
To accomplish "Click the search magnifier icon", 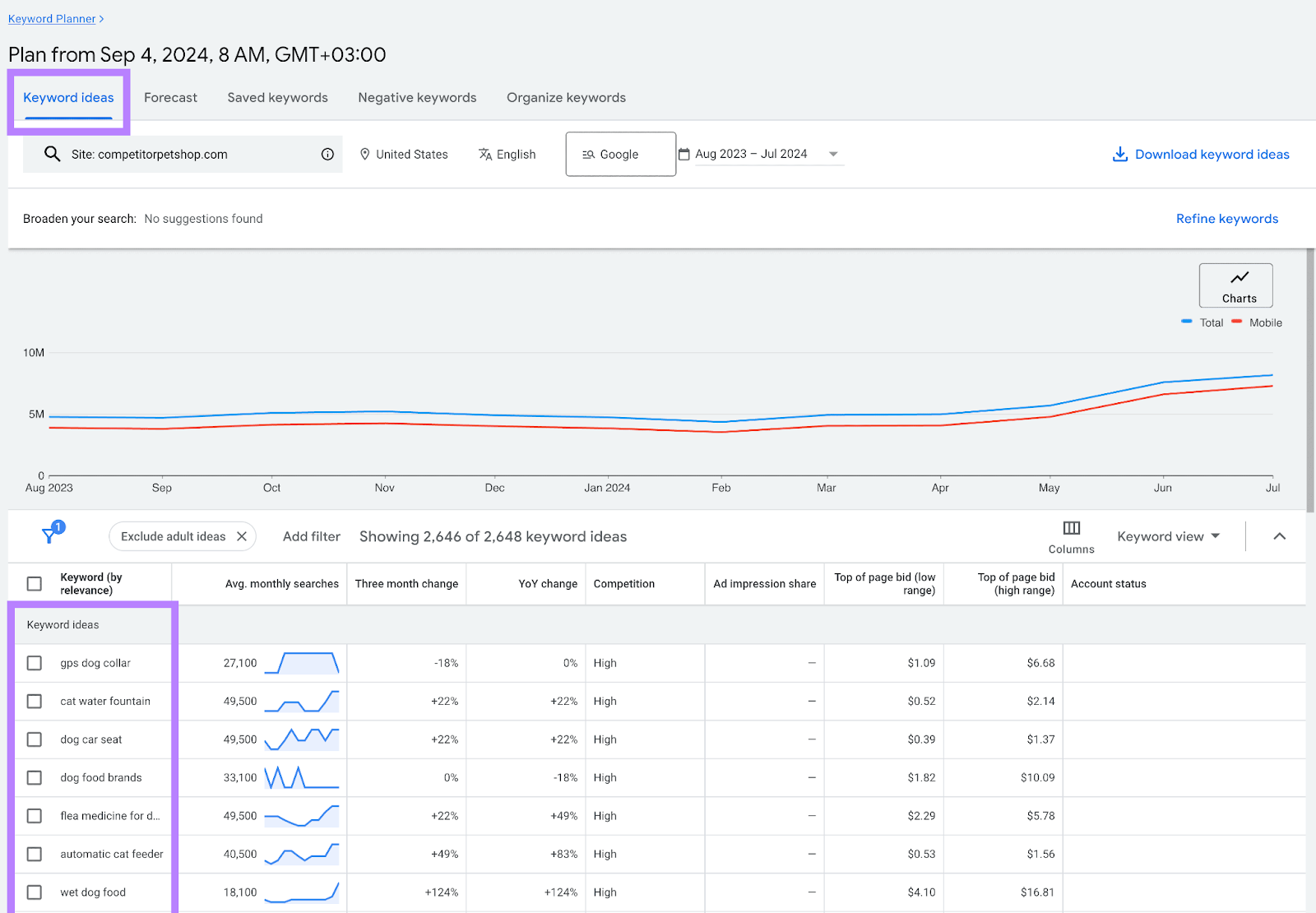I will (x=52, y=154).
